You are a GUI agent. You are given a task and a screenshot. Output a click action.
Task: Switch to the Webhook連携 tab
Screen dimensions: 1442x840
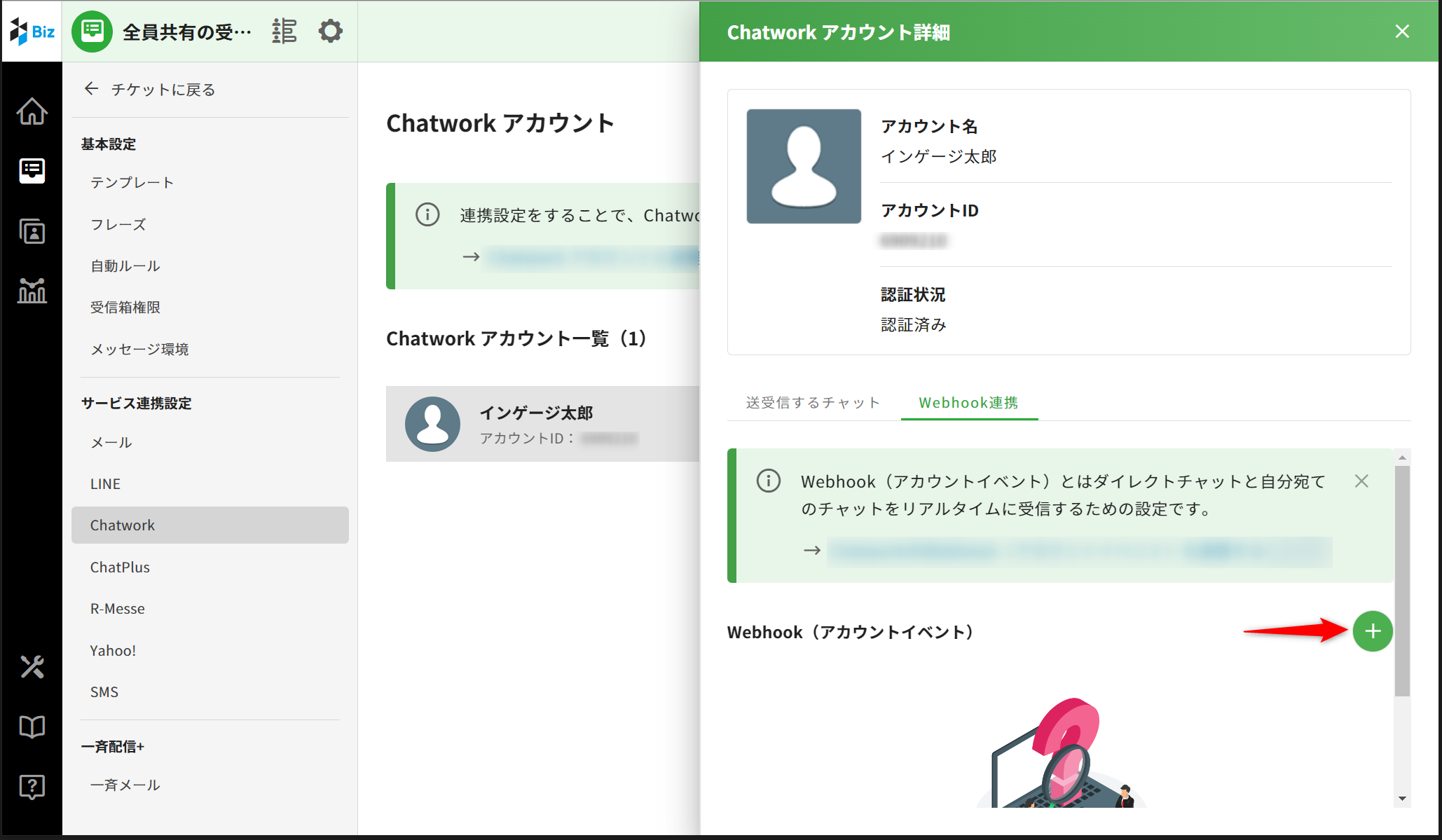coord(969,403)
